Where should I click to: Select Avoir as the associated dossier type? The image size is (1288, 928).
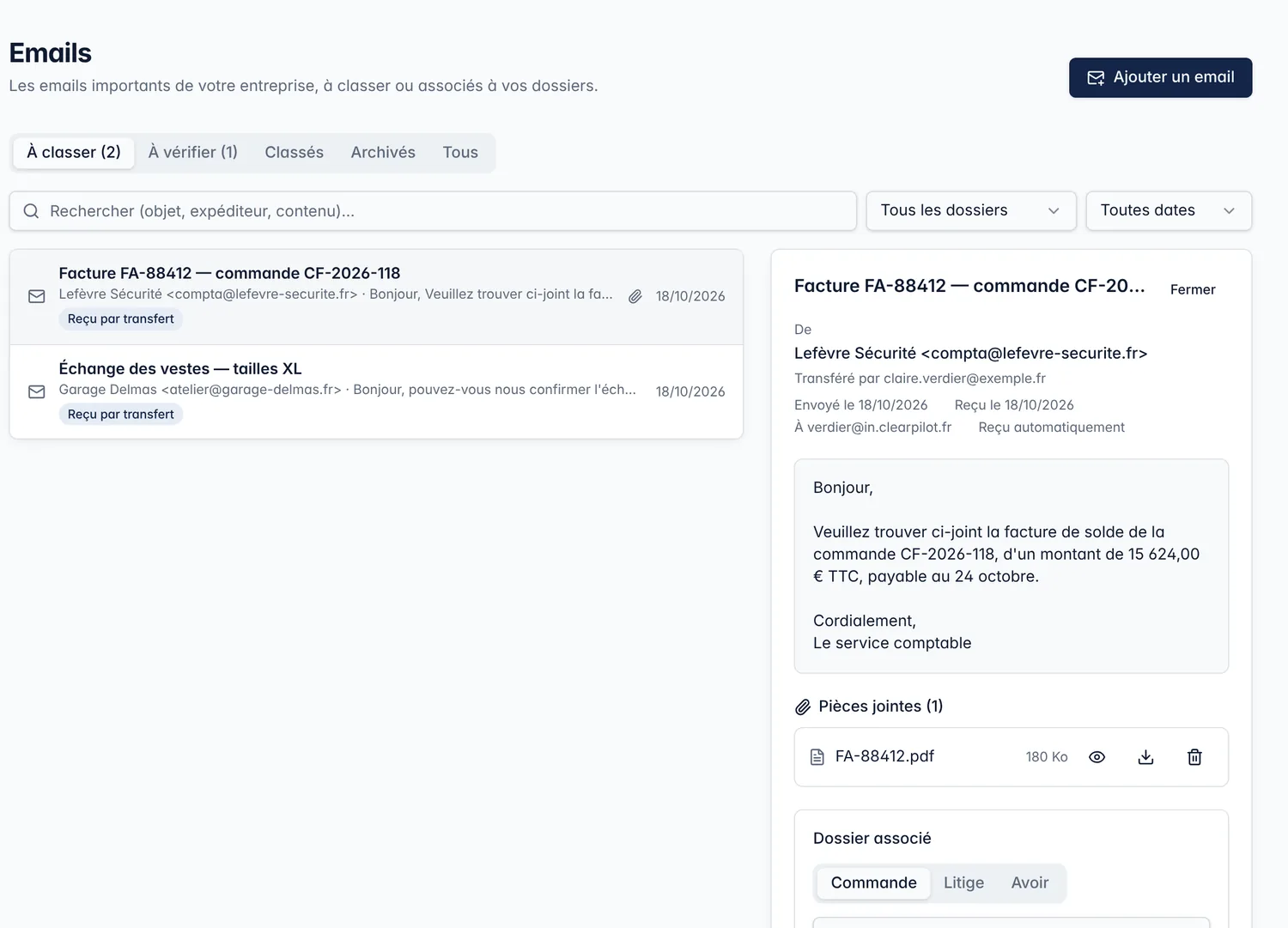[1030, 883]
